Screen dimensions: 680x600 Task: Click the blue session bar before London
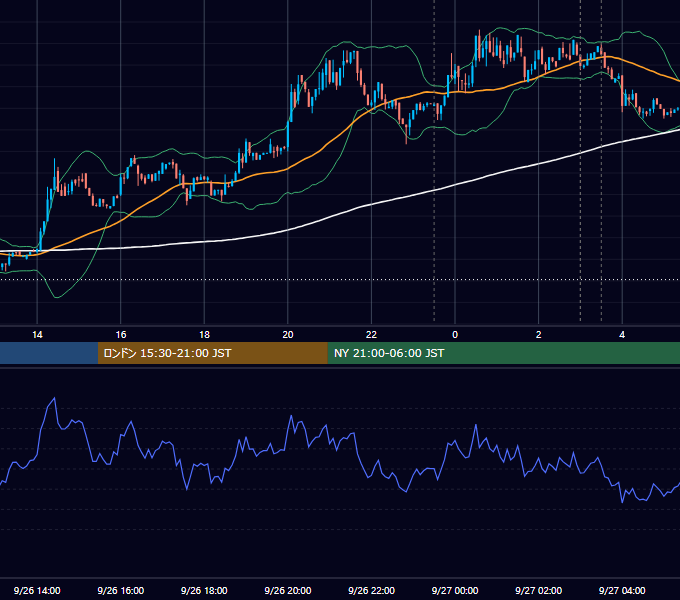[x=49, y=353]
